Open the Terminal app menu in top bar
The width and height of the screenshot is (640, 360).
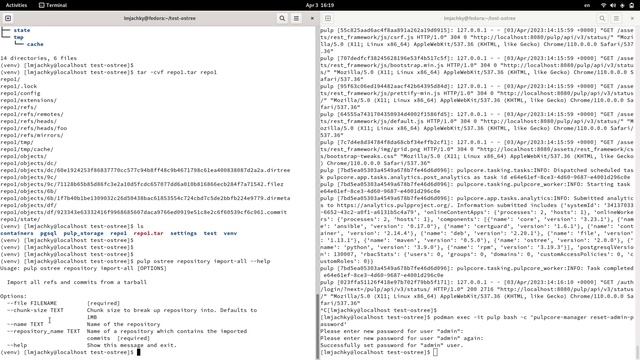(53, 5)
